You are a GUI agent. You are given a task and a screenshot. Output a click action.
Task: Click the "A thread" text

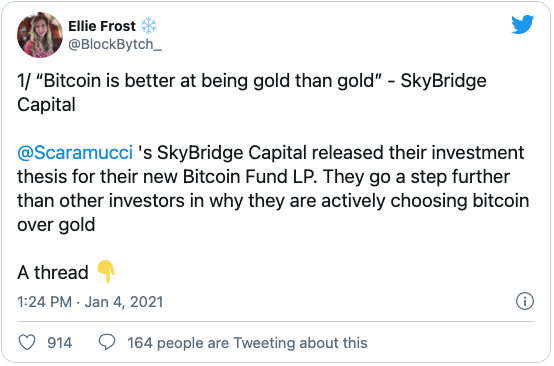click(53, 272)
